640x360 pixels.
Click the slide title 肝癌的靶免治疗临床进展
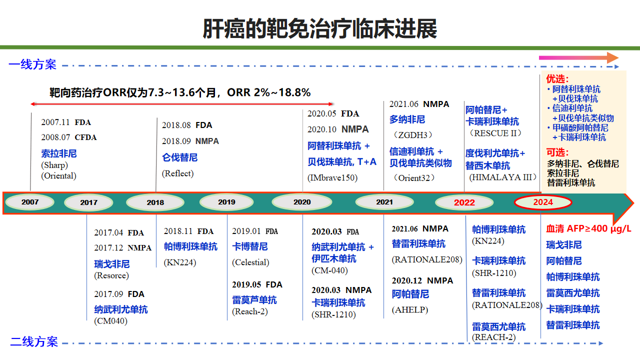pos(320,29)
